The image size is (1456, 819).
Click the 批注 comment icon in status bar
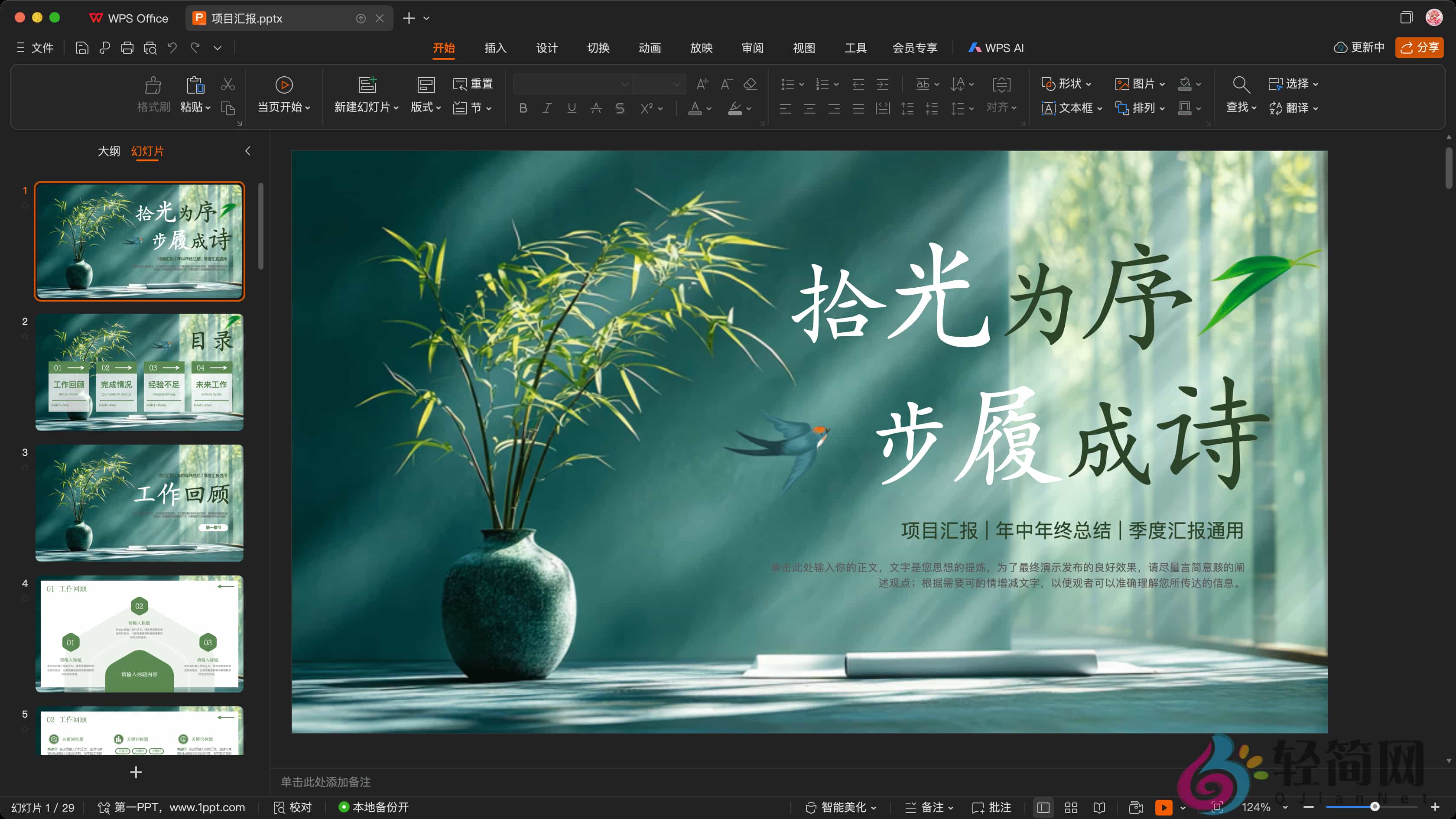point(992,807)
